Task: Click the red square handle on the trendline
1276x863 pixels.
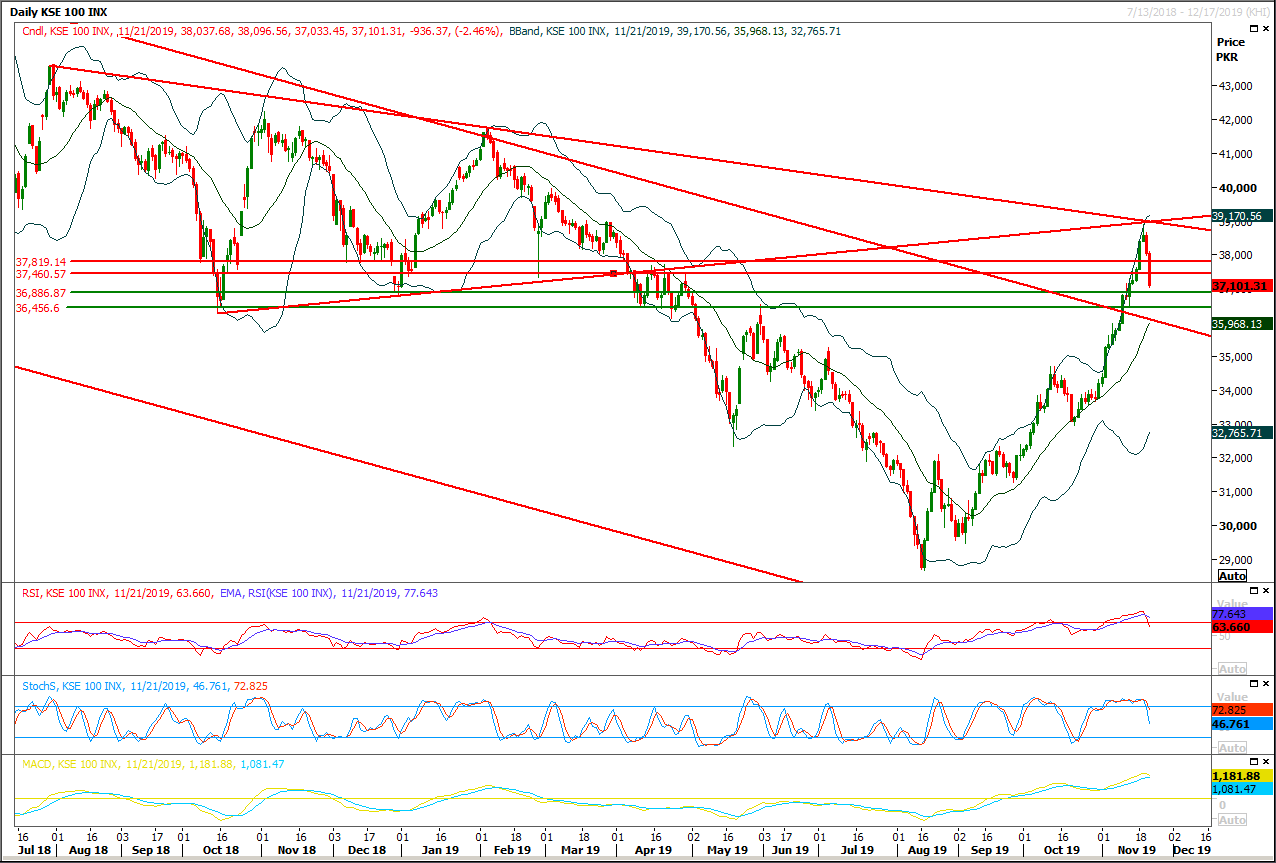Action: tap(613, 273)
